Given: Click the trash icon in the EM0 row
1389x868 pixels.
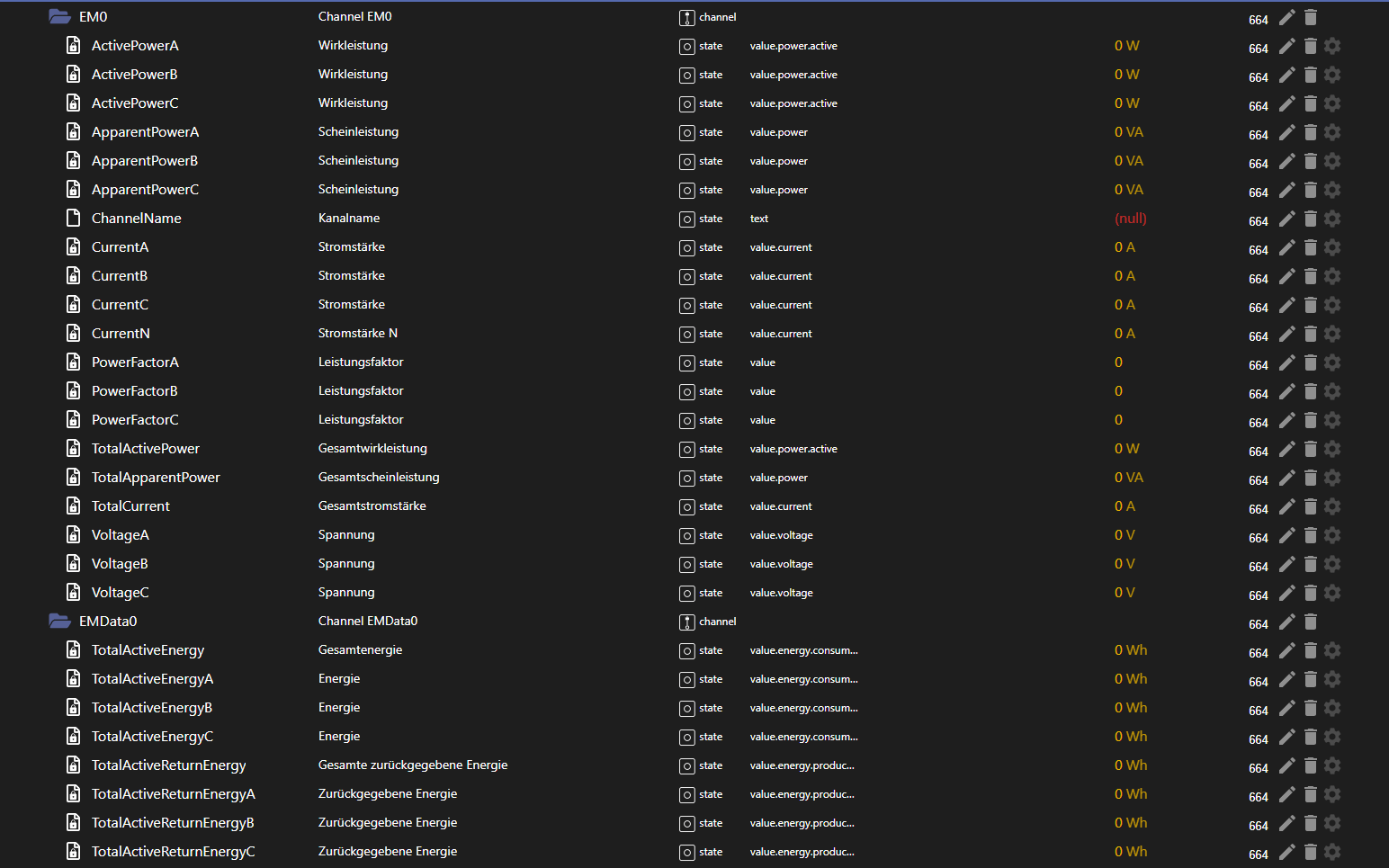Looking at the screenshot, I should tap(1310, 16).
